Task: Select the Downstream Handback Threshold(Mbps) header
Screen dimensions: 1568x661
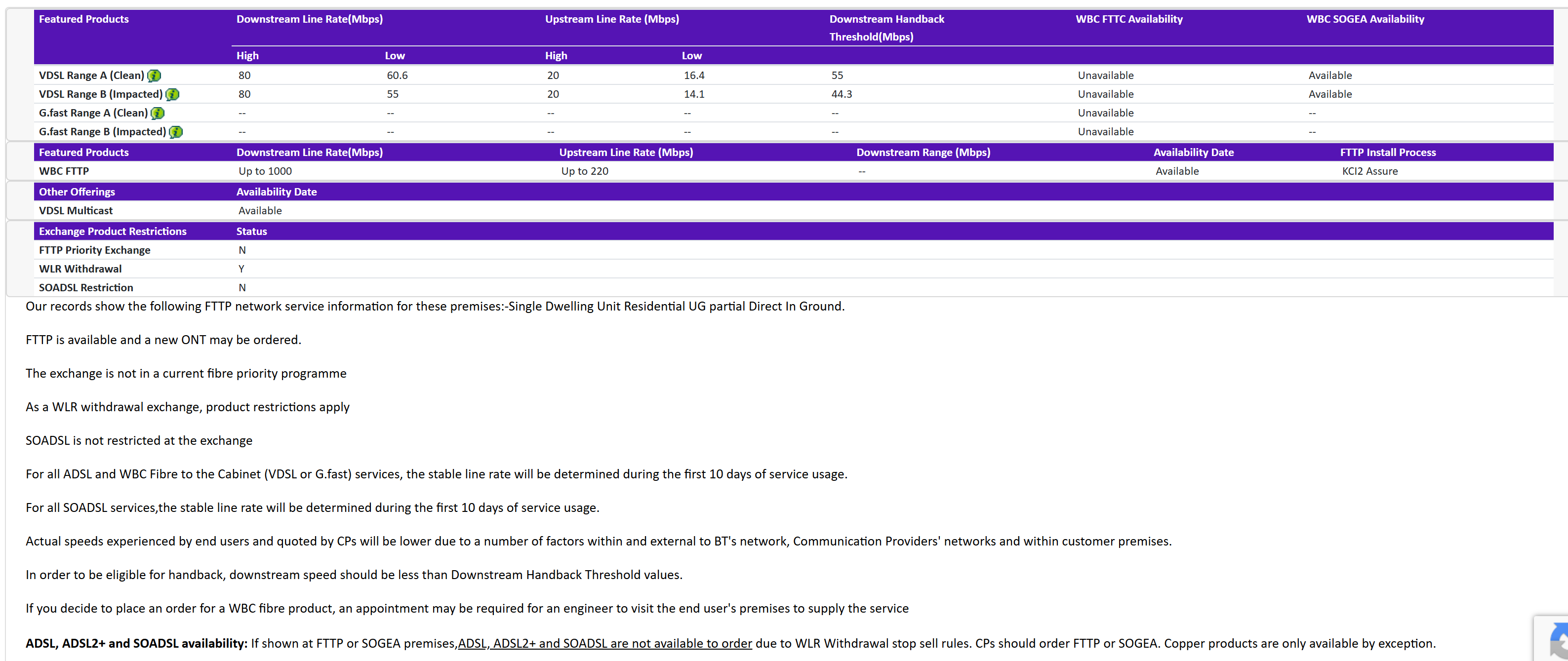Action: (x=886, y=28)
